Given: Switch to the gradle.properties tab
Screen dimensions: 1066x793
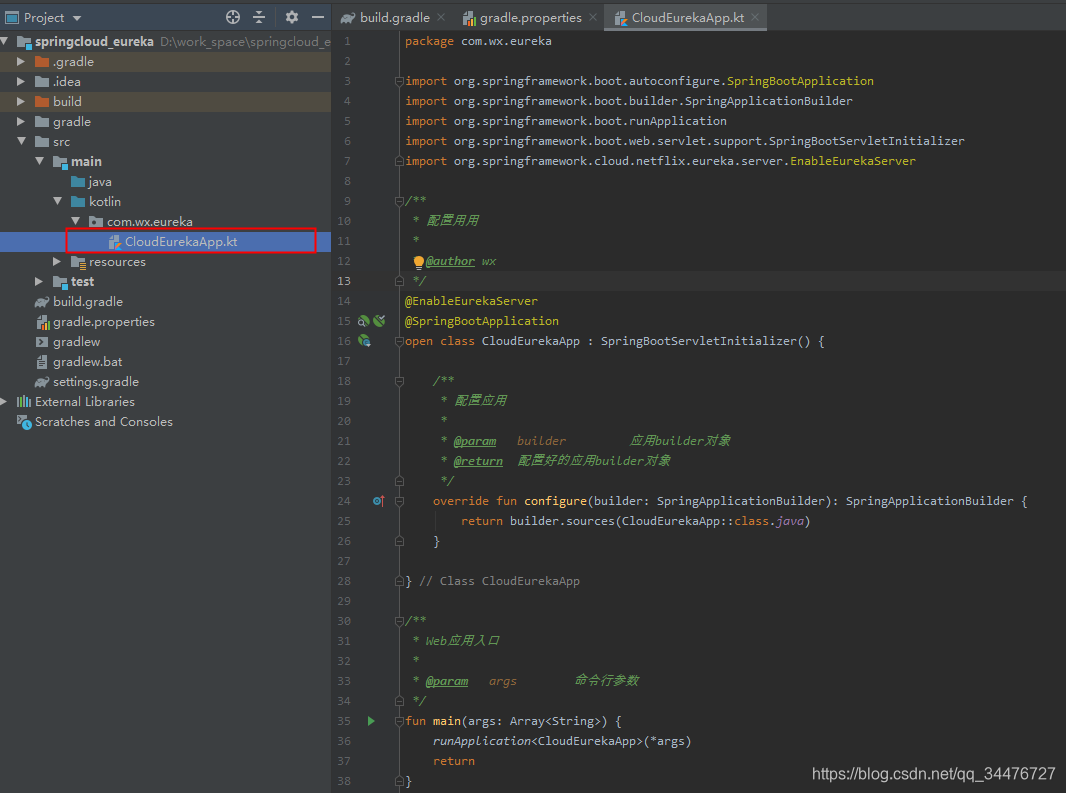Looking at the screenshot, I should click(523, 18).
